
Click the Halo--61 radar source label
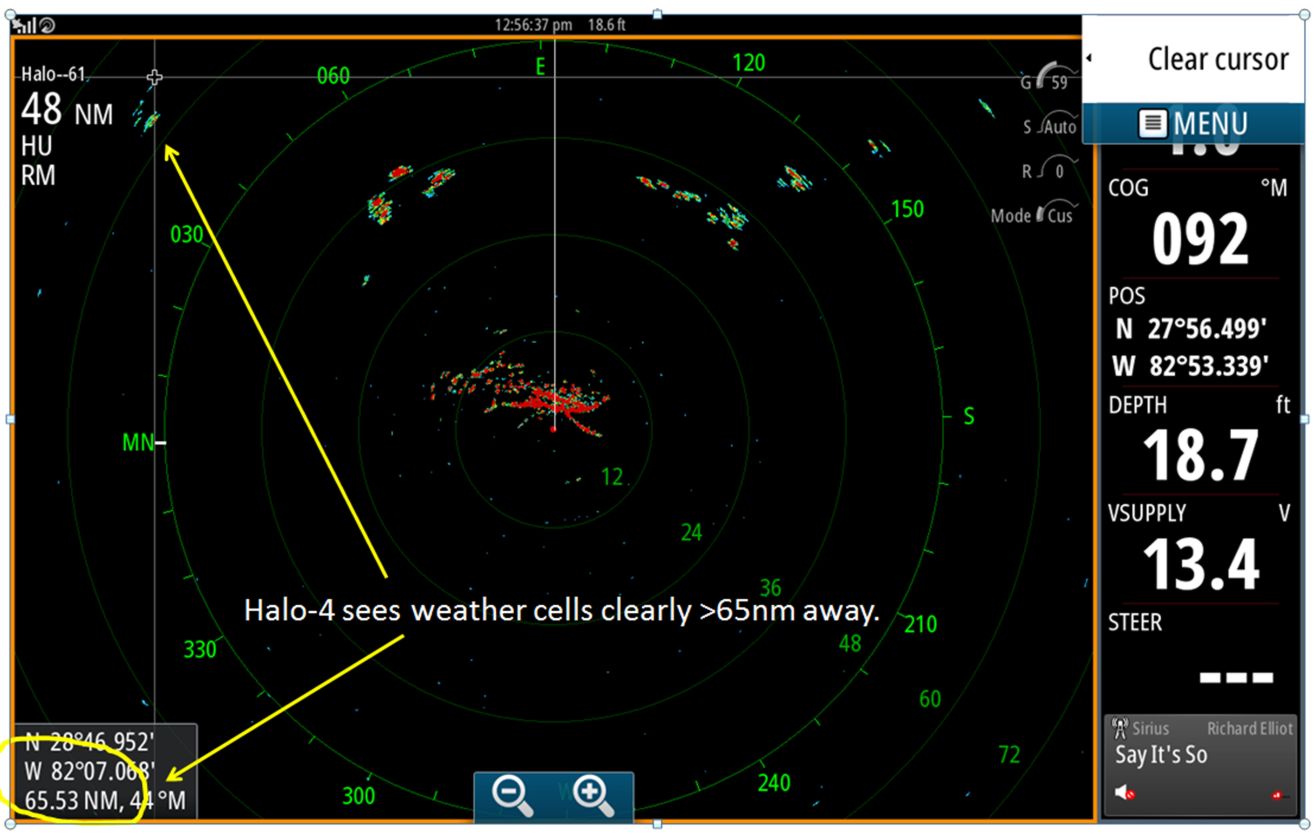click(54, 74)
